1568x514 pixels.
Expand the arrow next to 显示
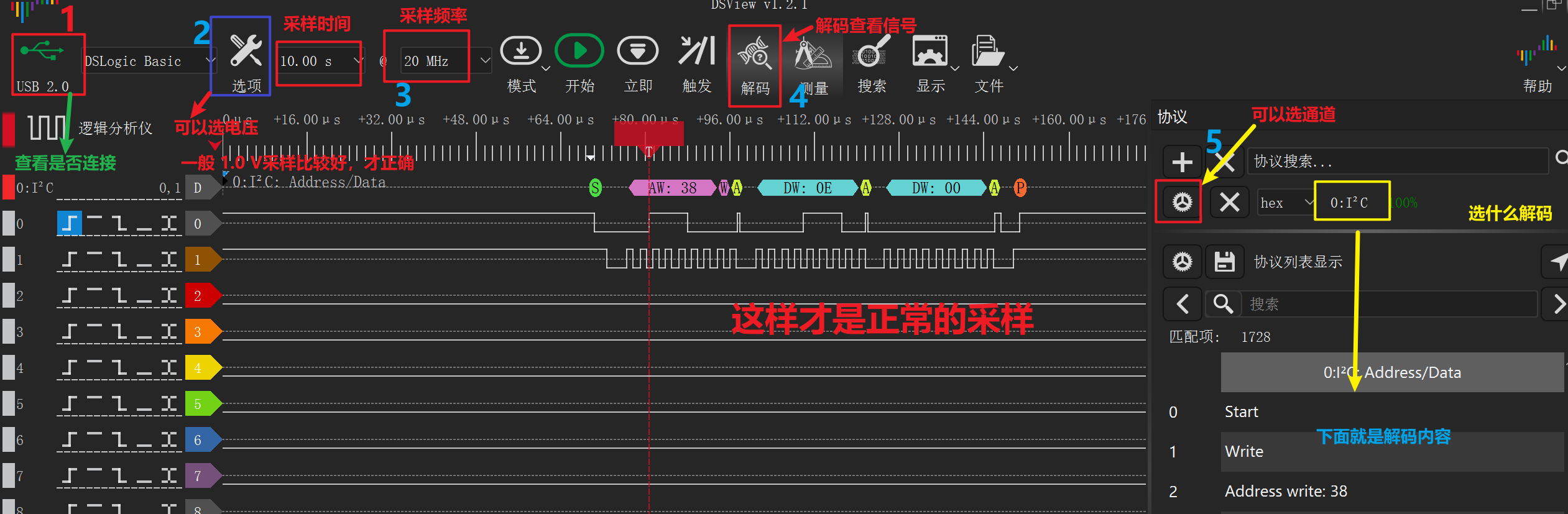click(x=955, y=68)
